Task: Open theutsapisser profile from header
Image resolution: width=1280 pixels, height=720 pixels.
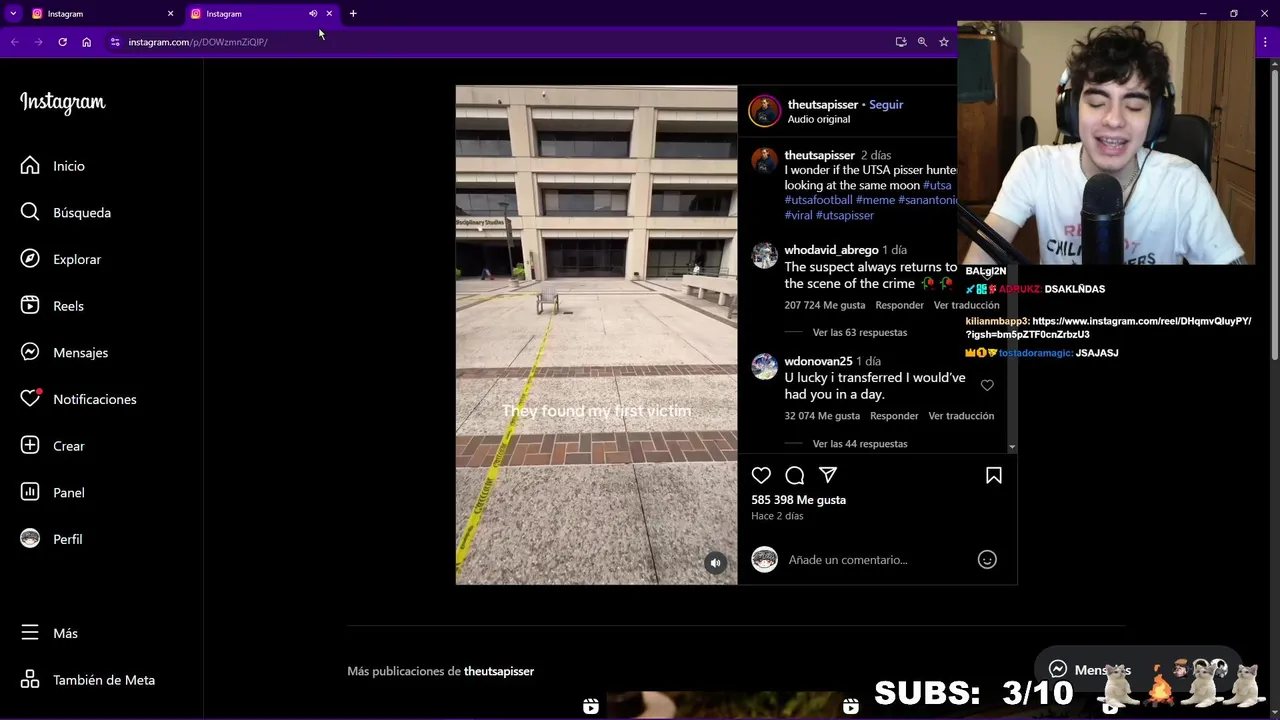Action: [823, 104]
